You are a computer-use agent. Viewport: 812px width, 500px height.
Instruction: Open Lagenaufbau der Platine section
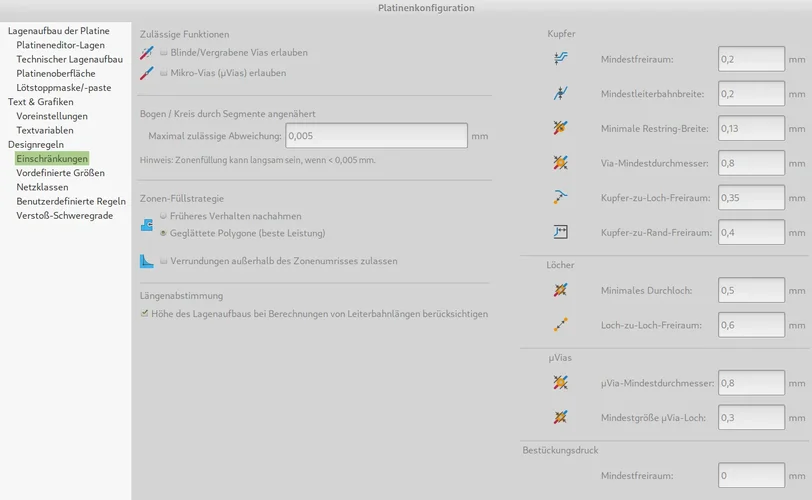tap(59, 31)
